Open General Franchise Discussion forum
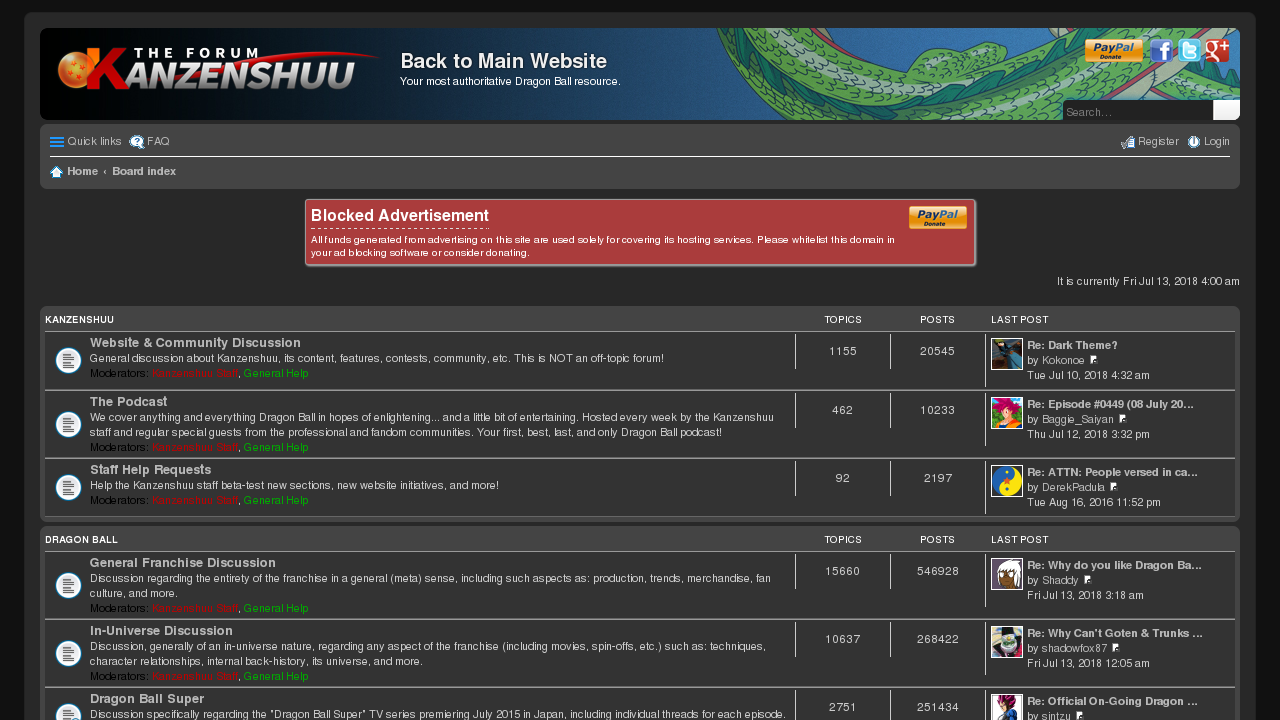The image size is (1280, 720). pos(183,563)
